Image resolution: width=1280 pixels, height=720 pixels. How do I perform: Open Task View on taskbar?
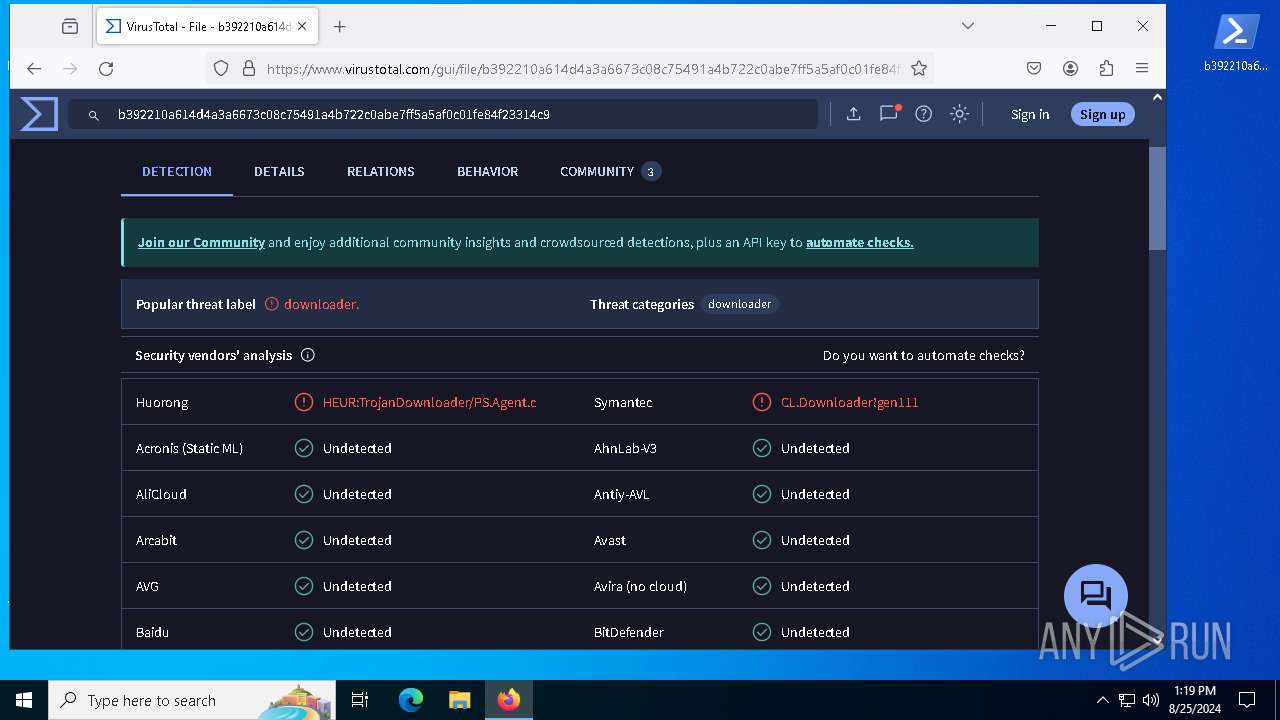360,700
